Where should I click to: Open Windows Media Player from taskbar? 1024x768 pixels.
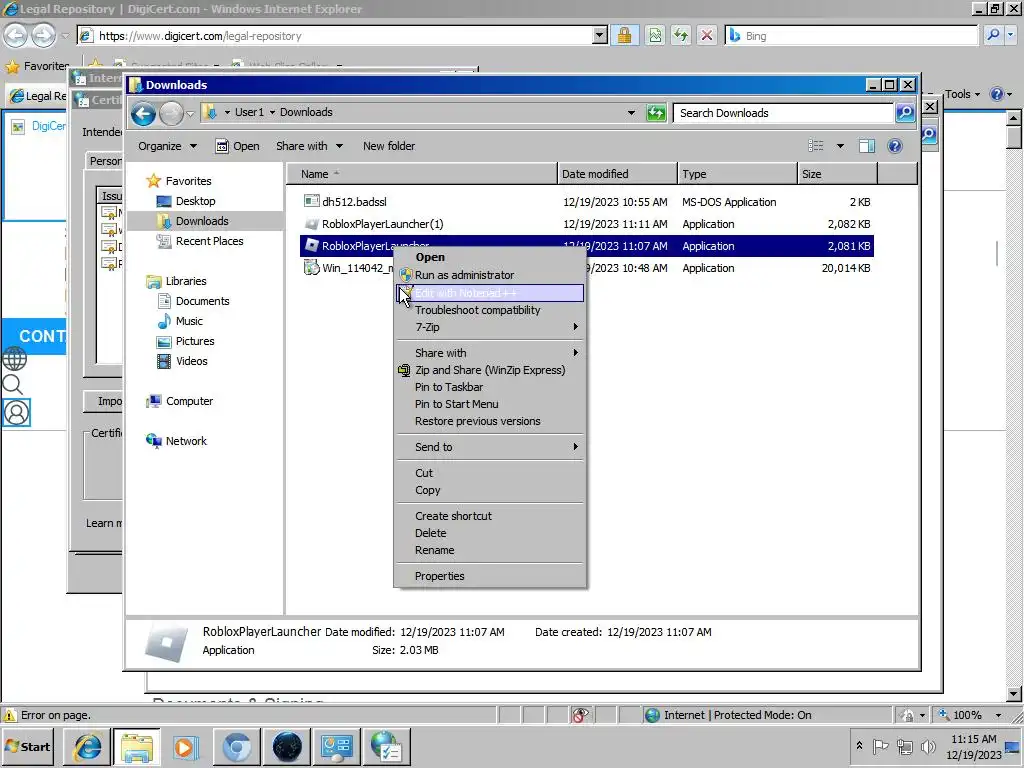pyautogui.click(x=185, y=746)
